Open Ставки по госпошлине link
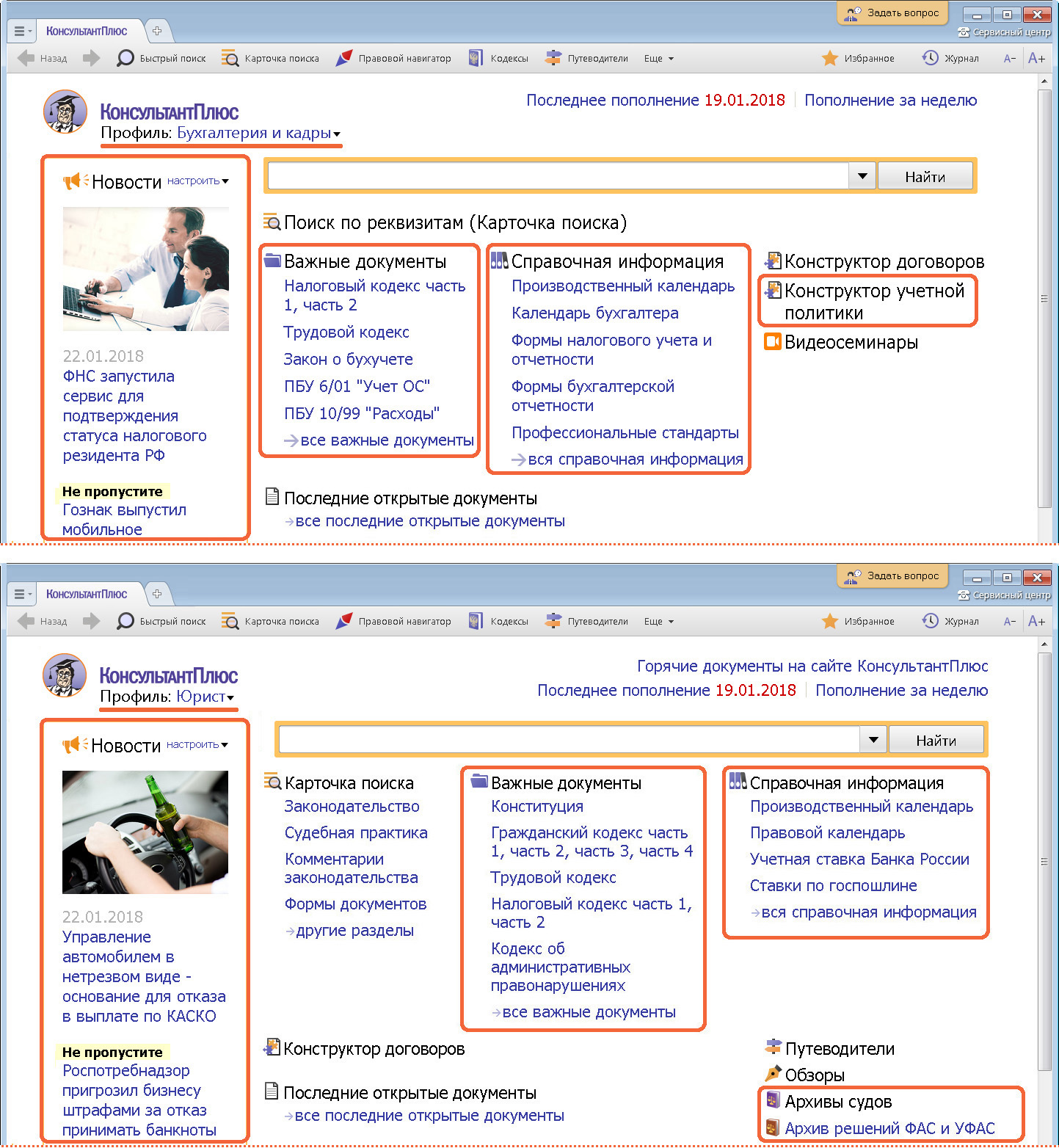 834,885
